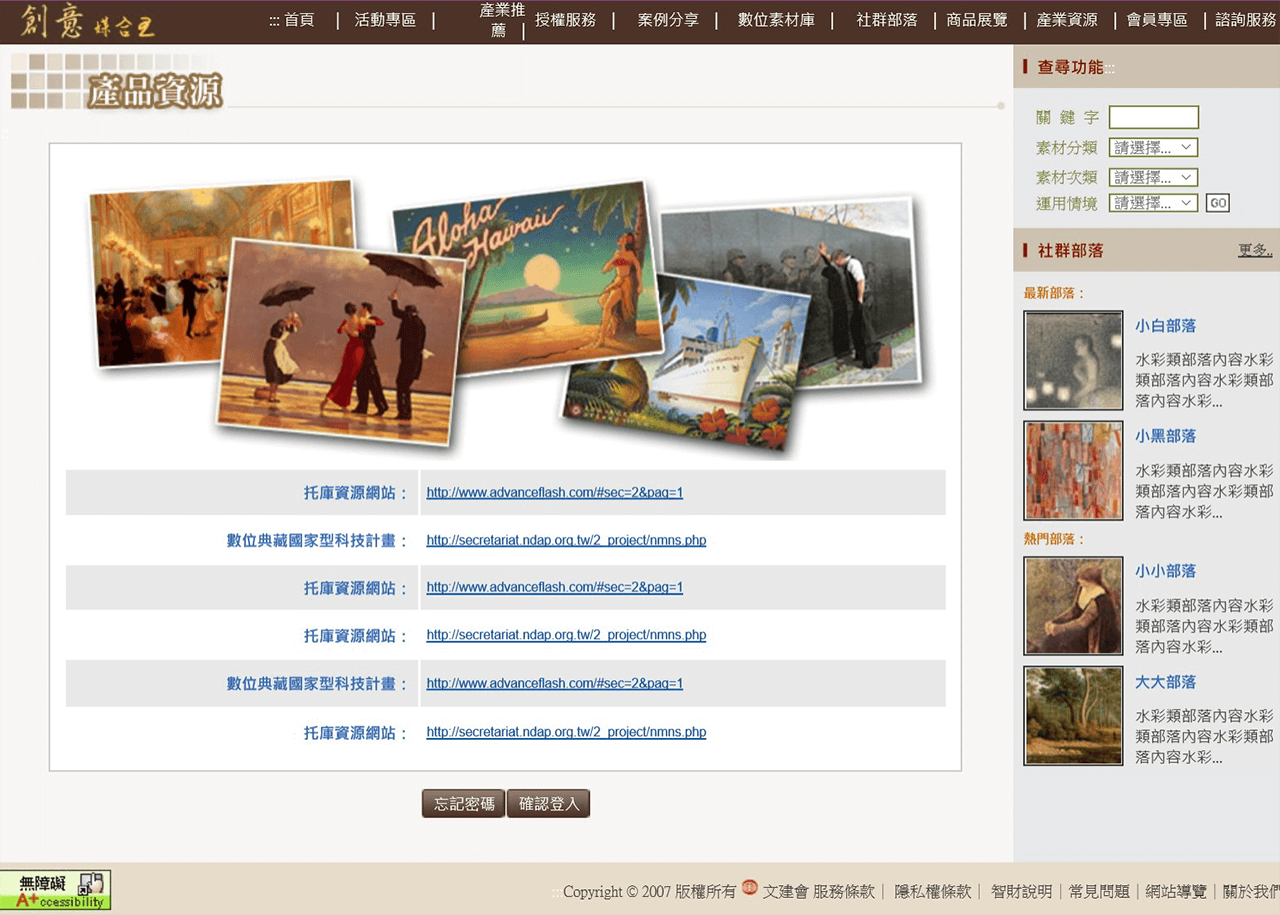
Task: Select 會員專區 in the top menu
Action: (x=1157, y=20)
